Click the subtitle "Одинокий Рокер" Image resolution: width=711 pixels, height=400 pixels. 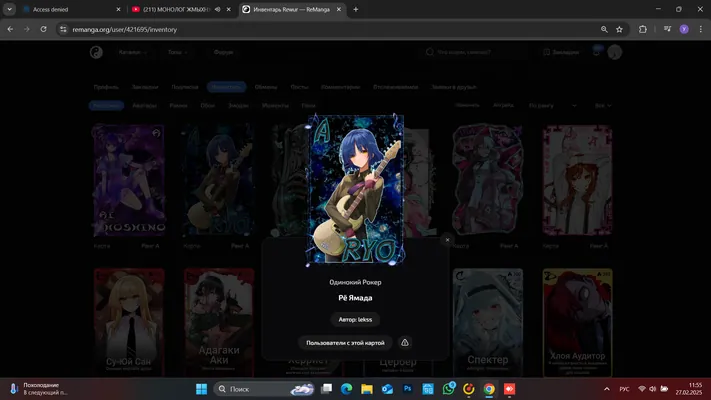(355, 282)
